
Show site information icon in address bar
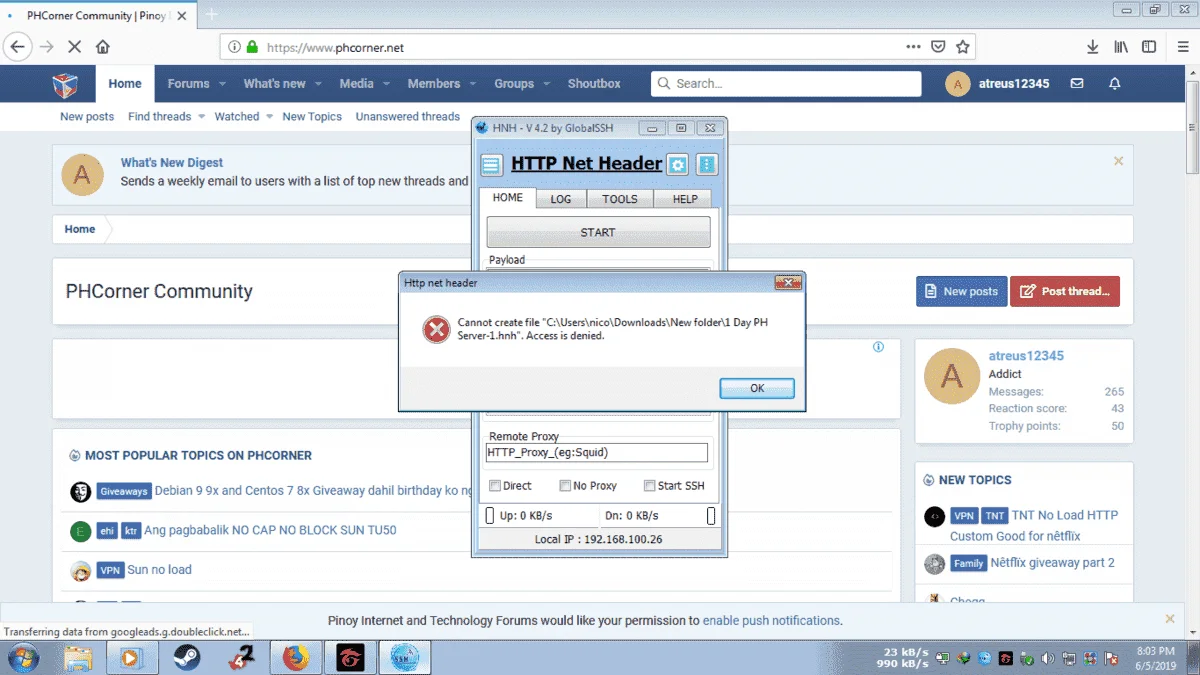[234, 47]
